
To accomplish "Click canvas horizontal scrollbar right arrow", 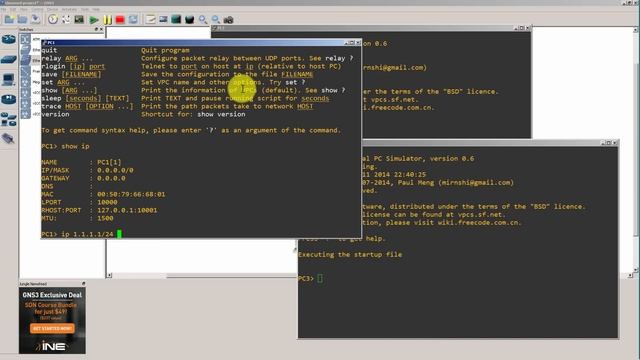I will click(630, 276).
